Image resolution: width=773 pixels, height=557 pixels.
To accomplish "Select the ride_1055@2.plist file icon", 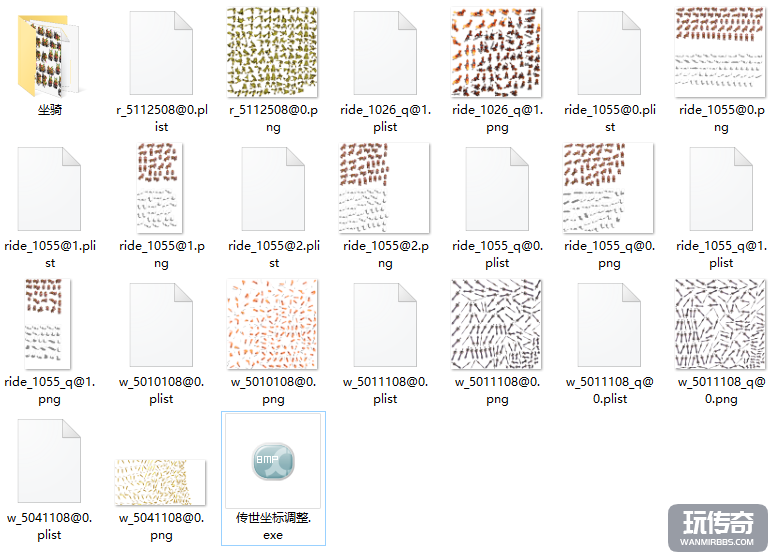I will click(x=273, y=189).
